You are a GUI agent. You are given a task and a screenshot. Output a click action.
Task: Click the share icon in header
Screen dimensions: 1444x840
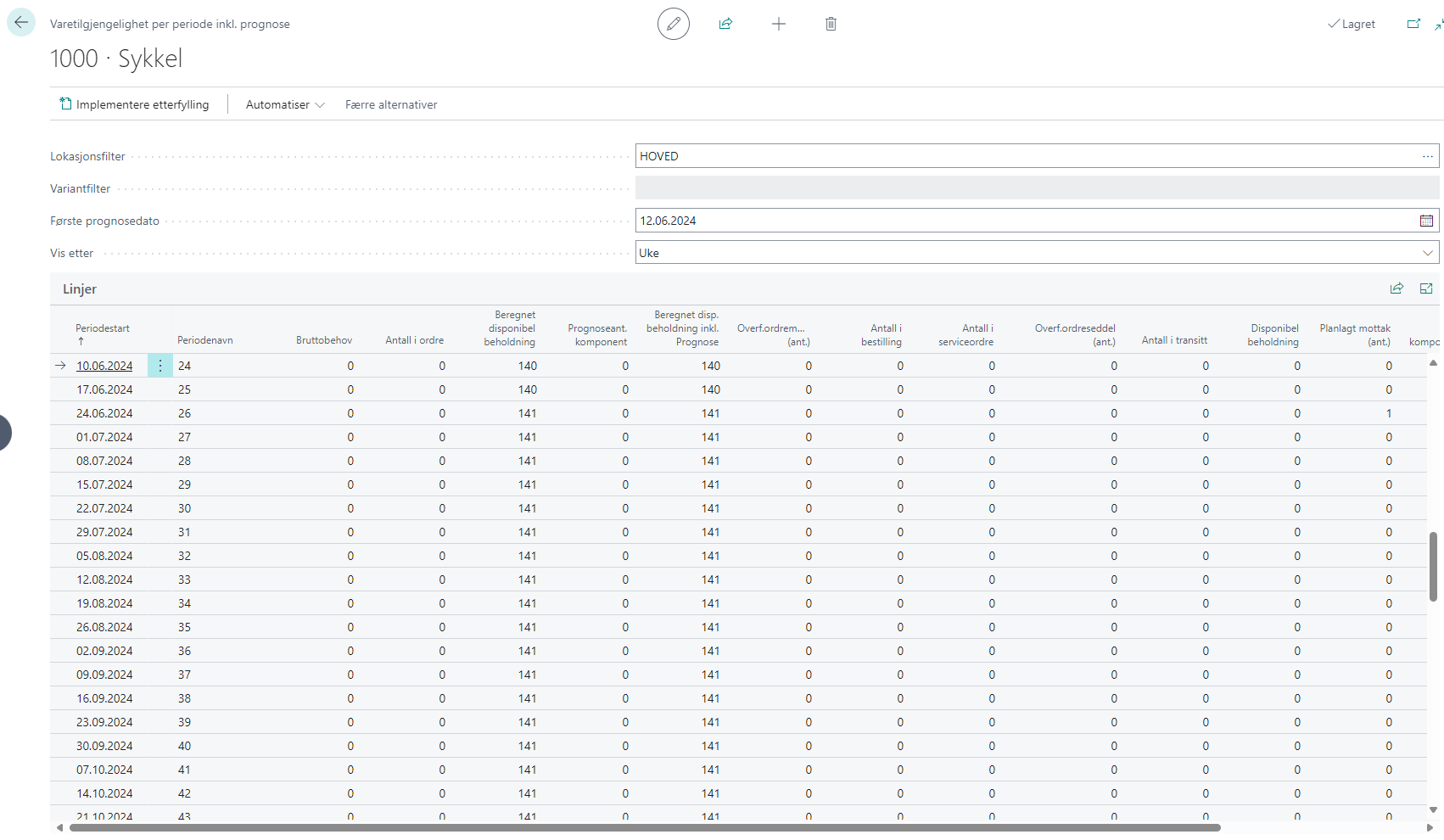click(x=725, y=24)
